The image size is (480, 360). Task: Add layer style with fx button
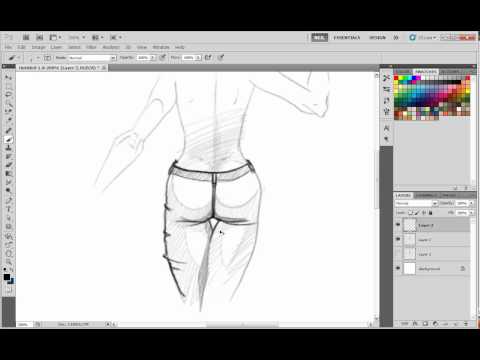415,323
